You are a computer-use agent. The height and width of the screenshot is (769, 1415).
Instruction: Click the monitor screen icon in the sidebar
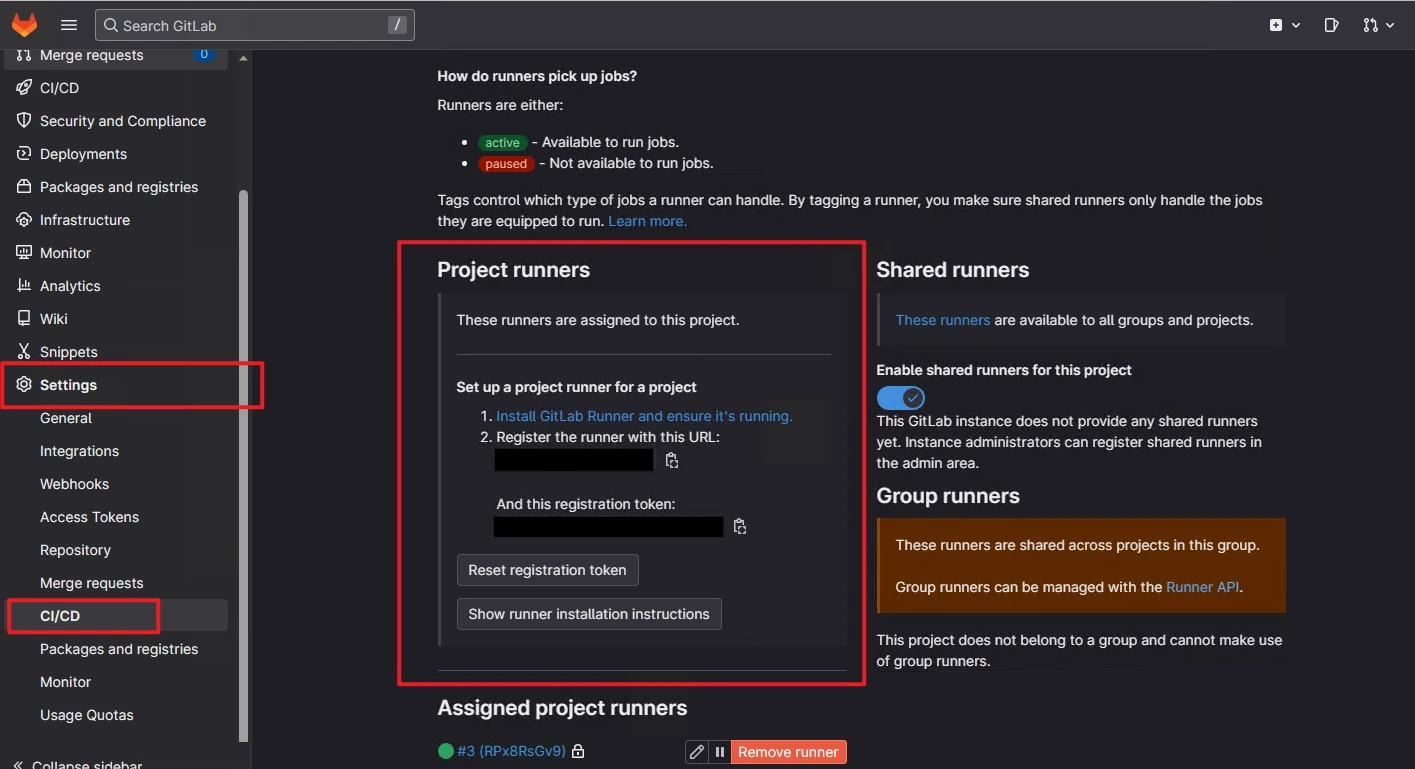[24, 253]
